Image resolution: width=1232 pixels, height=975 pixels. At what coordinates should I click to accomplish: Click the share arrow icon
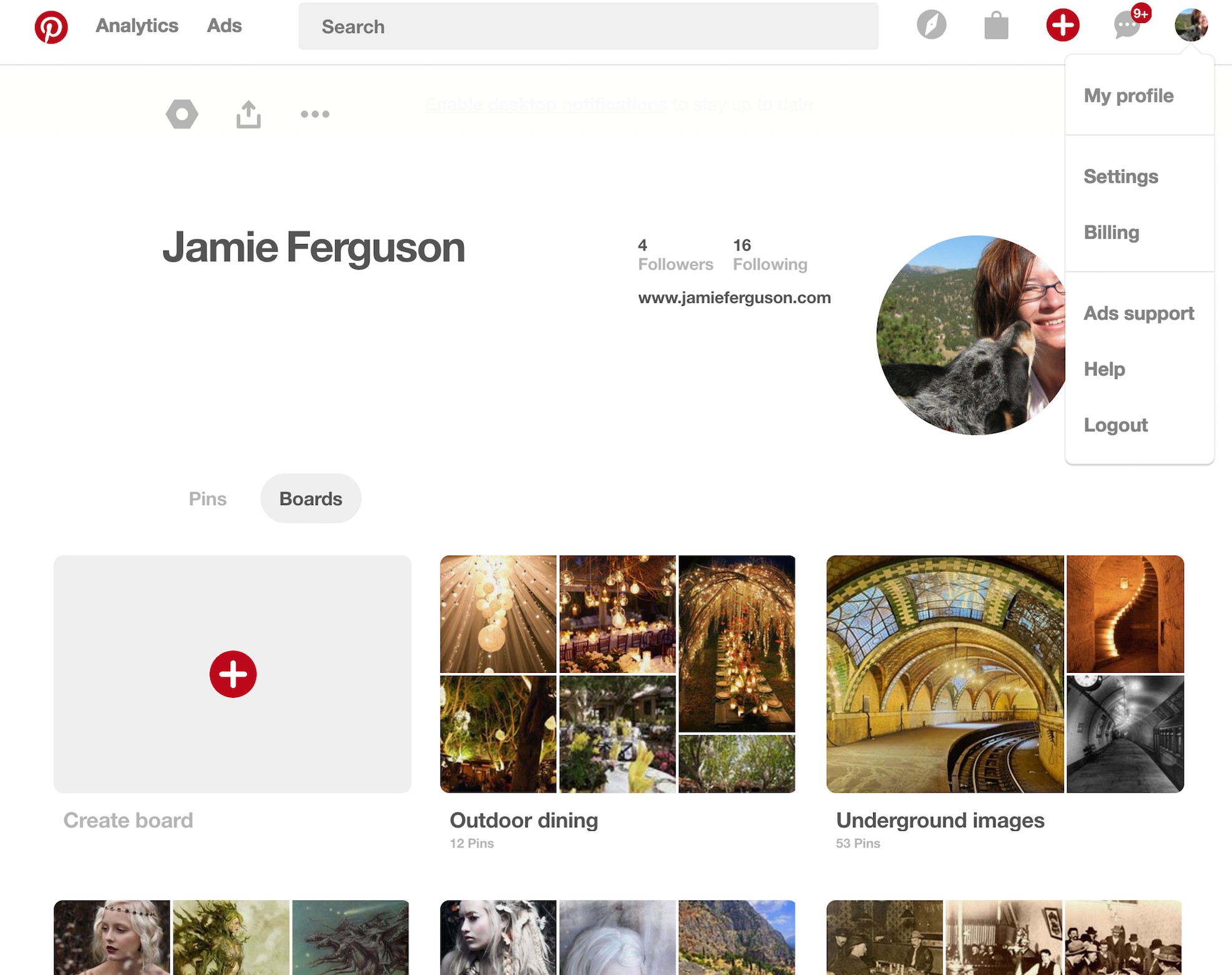[248, 114]
